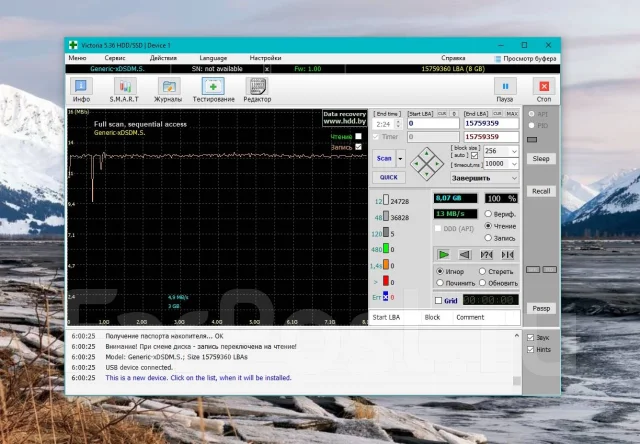Click the Recall button
This screenshot has width=640, height=444.
click(x=541, y=191)
